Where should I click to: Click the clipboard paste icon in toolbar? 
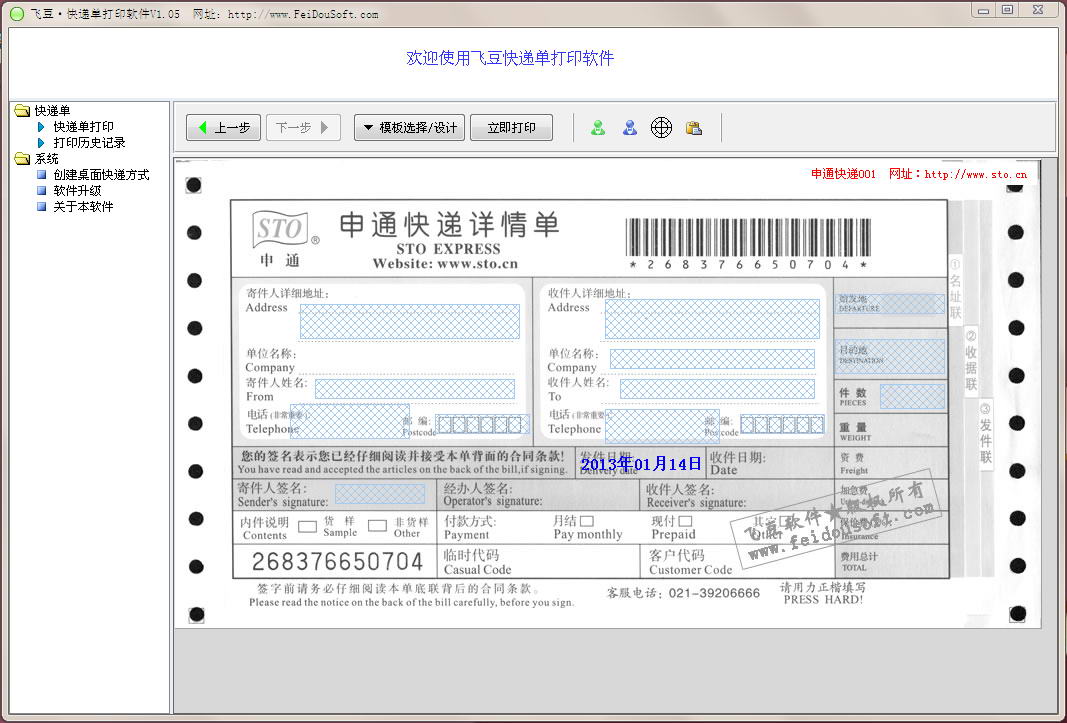click(694, 127)
